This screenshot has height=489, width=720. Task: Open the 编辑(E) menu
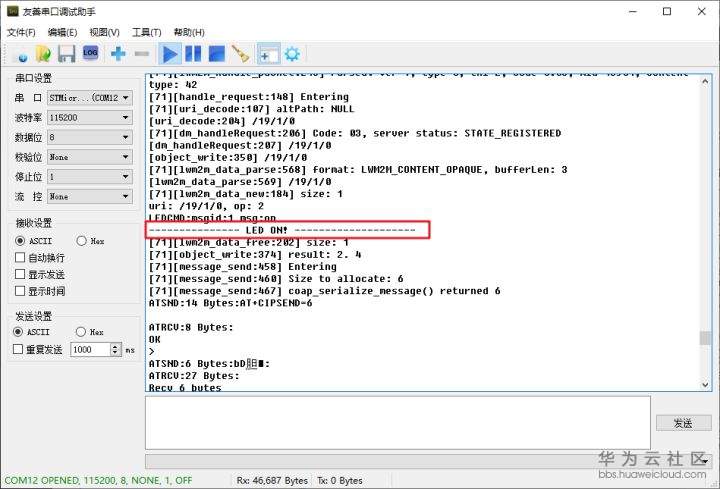click(x=62, y=32)
